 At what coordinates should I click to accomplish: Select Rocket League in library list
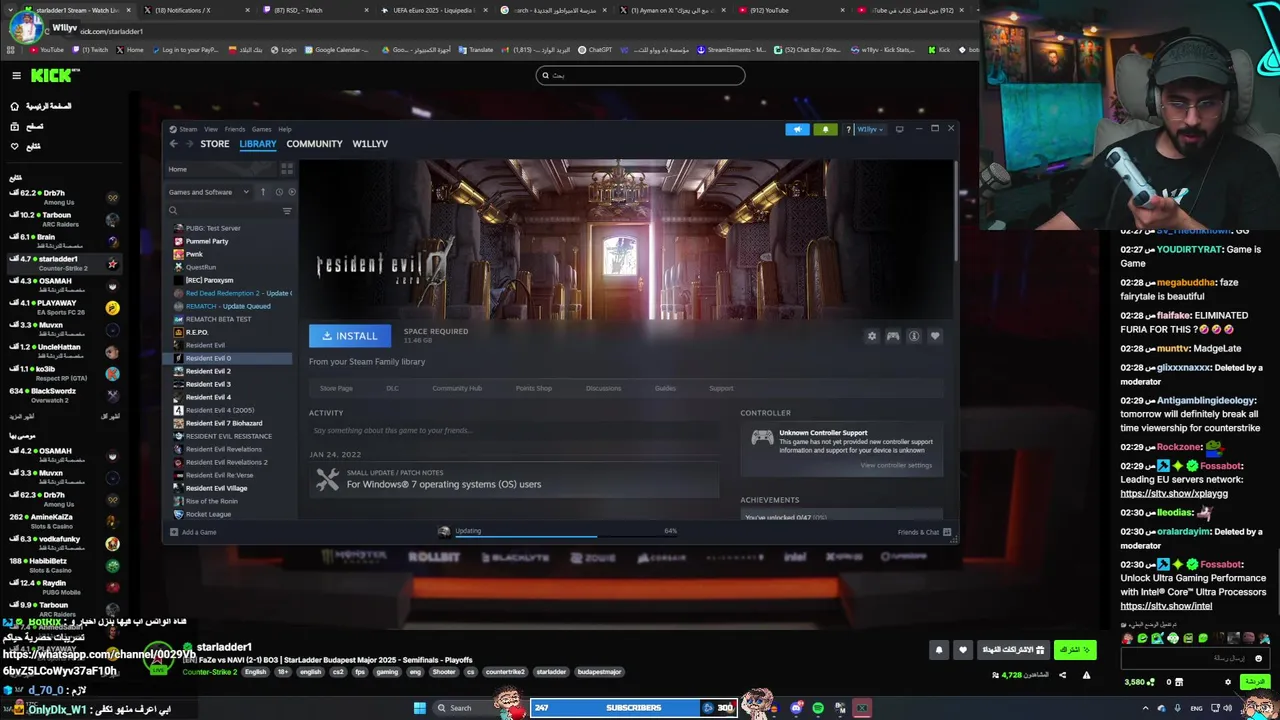tap(208, 514)
